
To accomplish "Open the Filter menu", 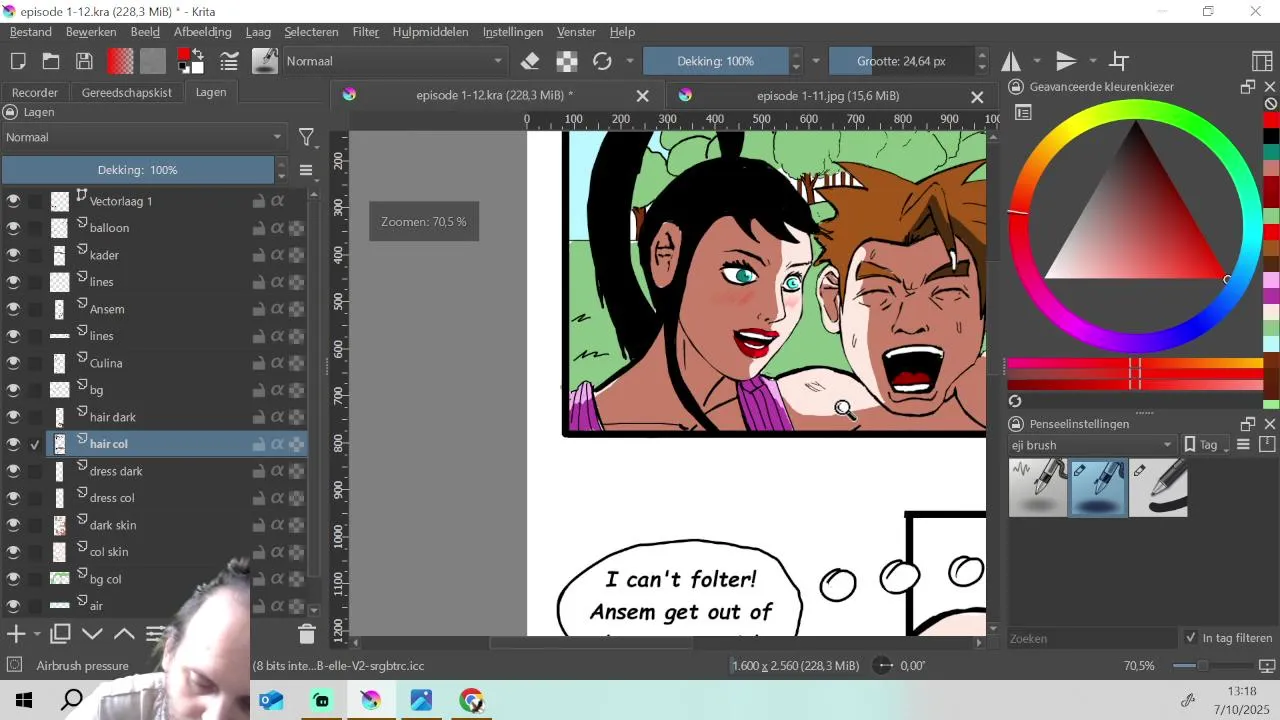I will (366, 32).
